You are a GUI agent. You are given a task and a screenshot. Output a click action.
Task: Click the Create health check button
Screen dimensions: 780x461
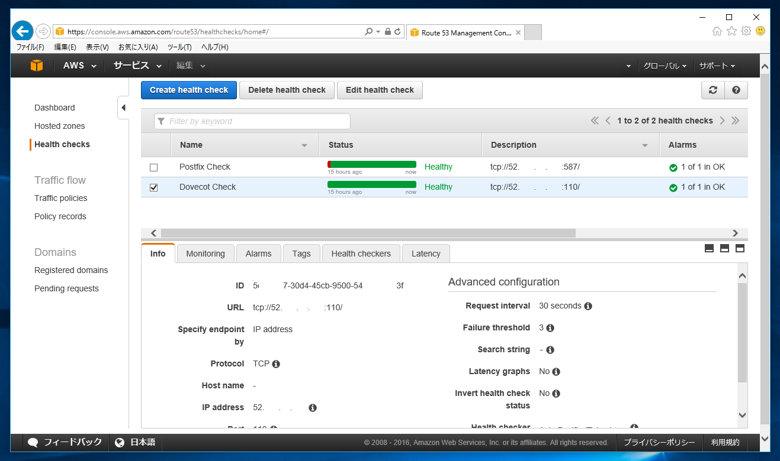[189, 90]
